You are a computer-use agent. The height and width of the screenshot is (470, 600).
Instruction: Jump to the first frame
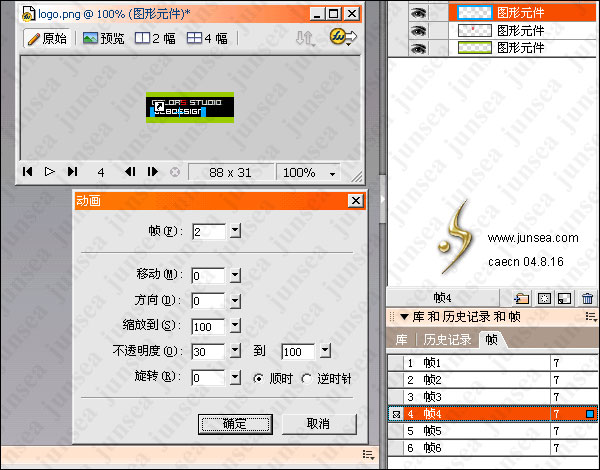coord(28,172)
